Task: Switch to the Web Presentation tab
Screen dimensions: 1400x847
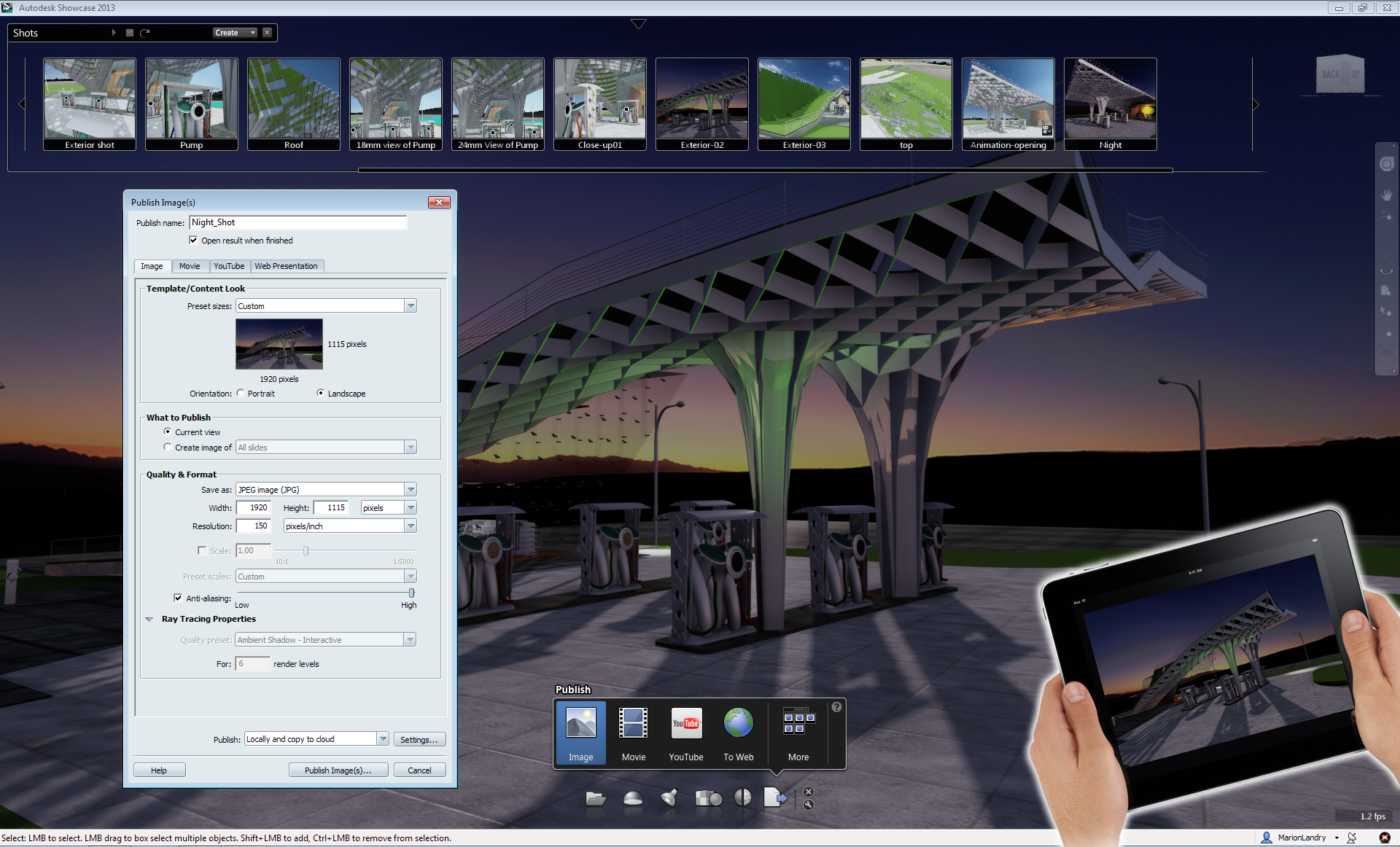Action: (287, 265)
